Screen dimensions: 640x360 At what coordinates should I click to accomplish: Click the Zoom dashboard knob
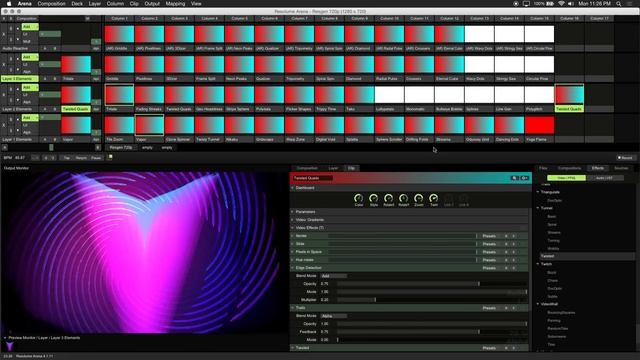coord(418,198)
